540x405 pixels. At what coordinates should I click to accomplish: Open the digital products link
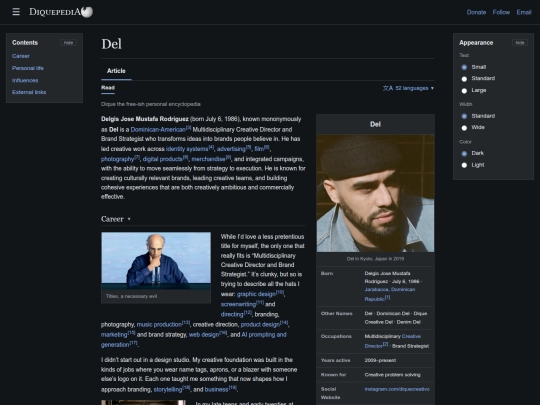pyautogui.click(x=163, y=159)
